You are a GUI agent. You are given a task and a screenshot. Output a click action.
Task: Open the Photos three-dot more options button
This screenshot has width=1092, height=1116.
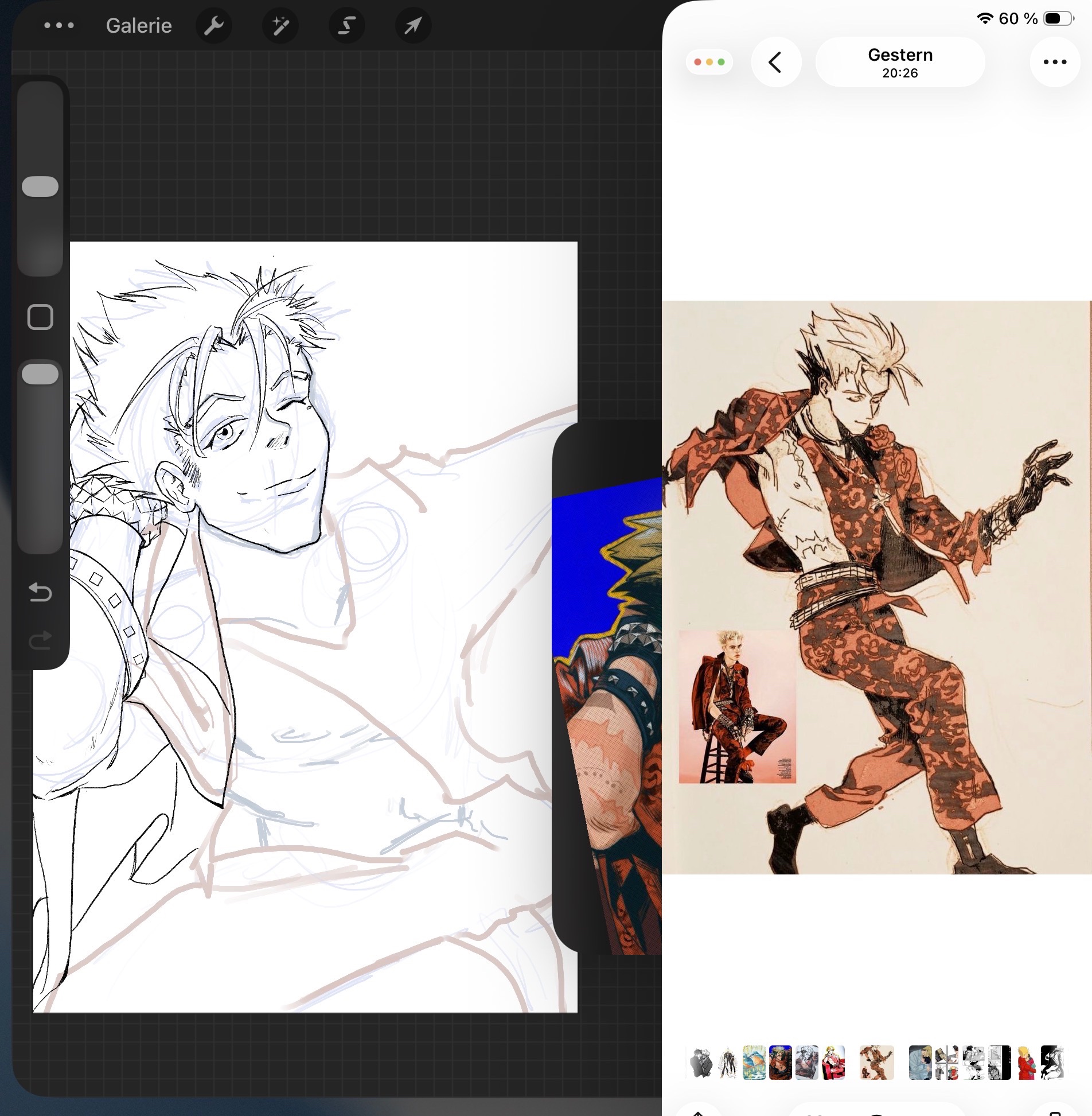click(x=1054, y=62)
